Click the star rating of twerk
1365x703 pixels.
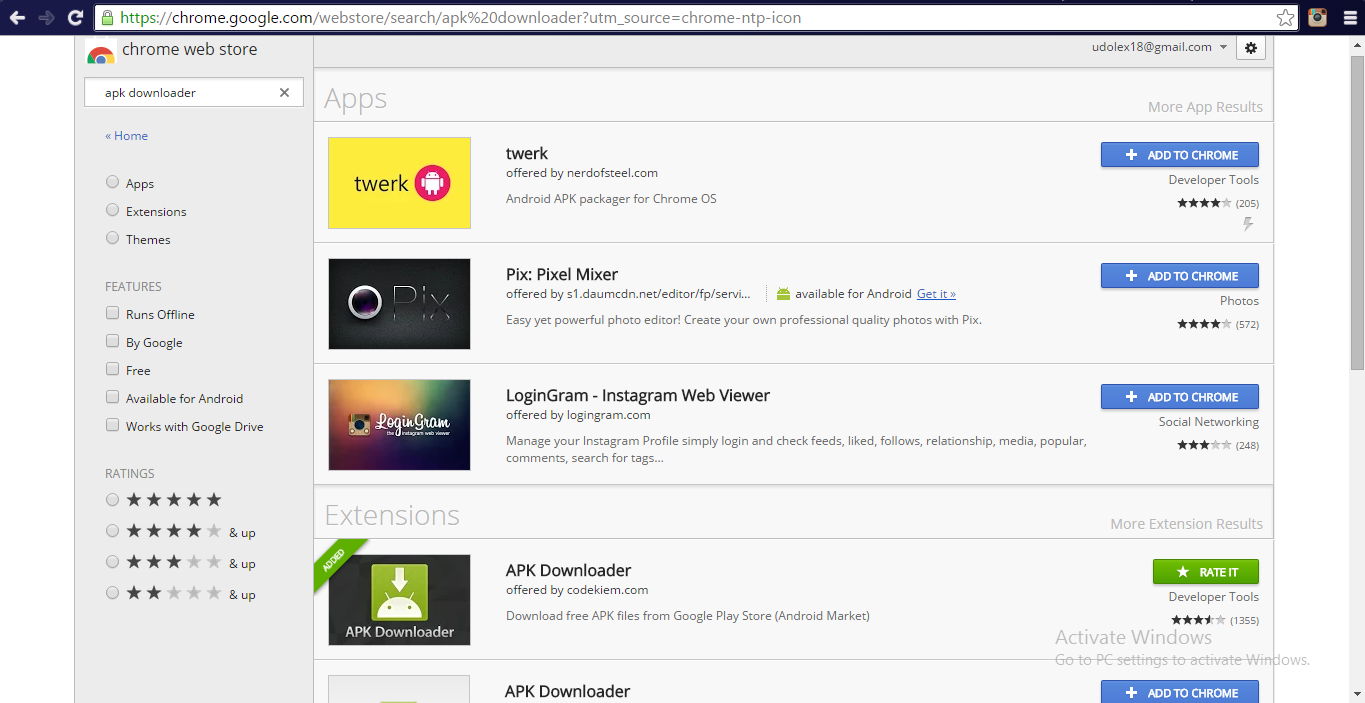pos(1204,203)
